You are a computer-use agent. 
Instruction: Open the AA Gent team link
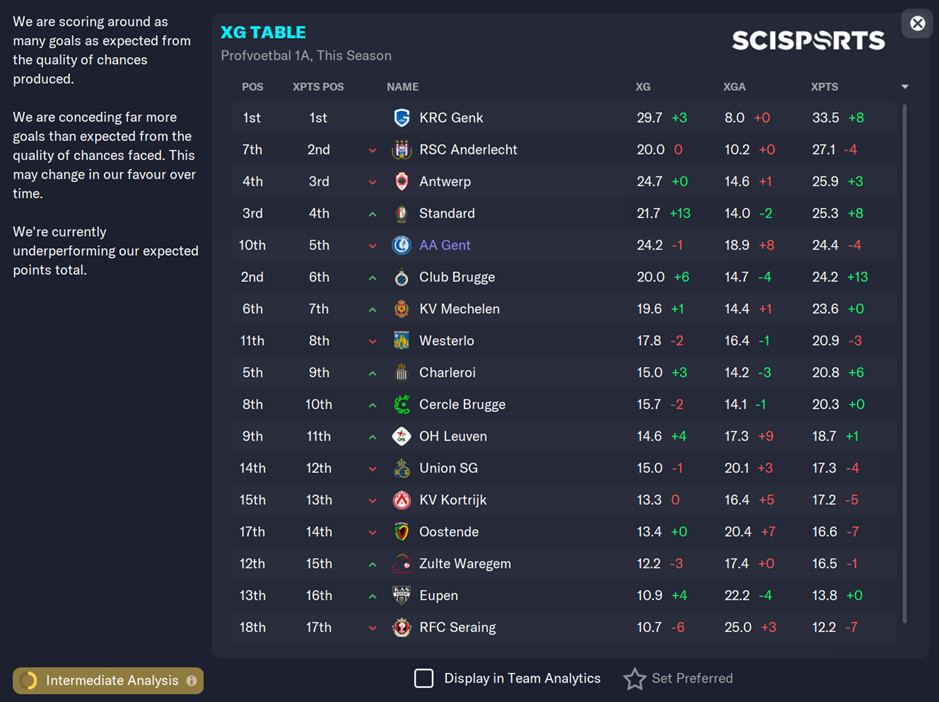pos(444,245)
